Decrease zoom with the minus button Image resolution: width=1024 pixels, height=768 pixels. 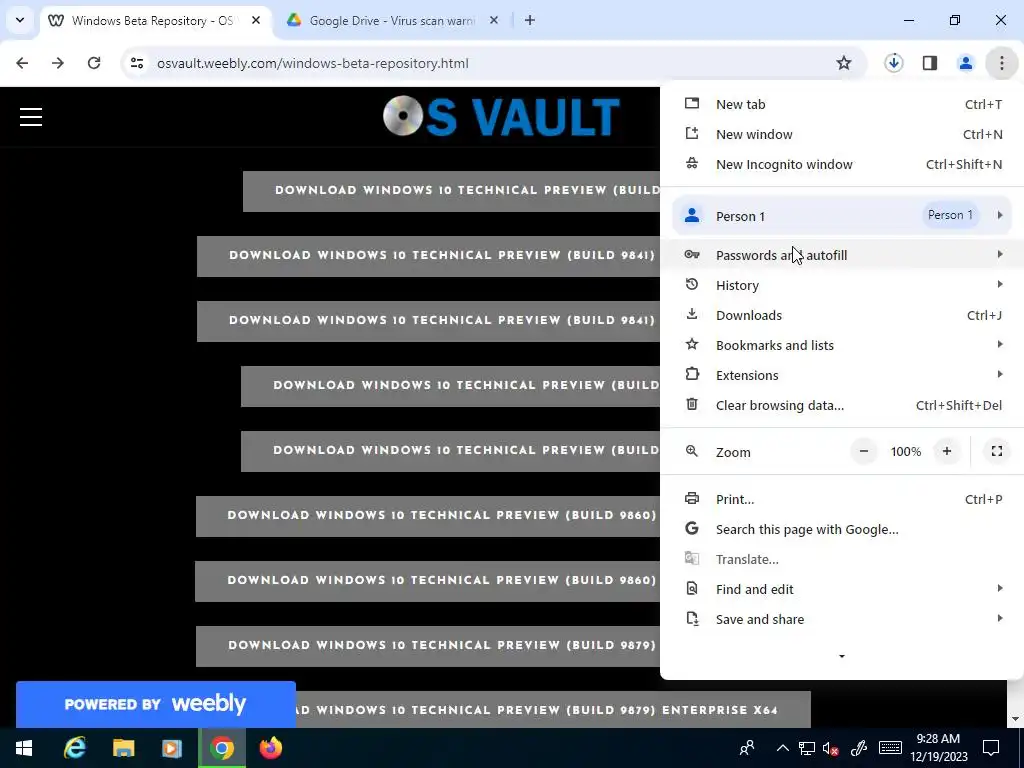click(x=863, y=451)
